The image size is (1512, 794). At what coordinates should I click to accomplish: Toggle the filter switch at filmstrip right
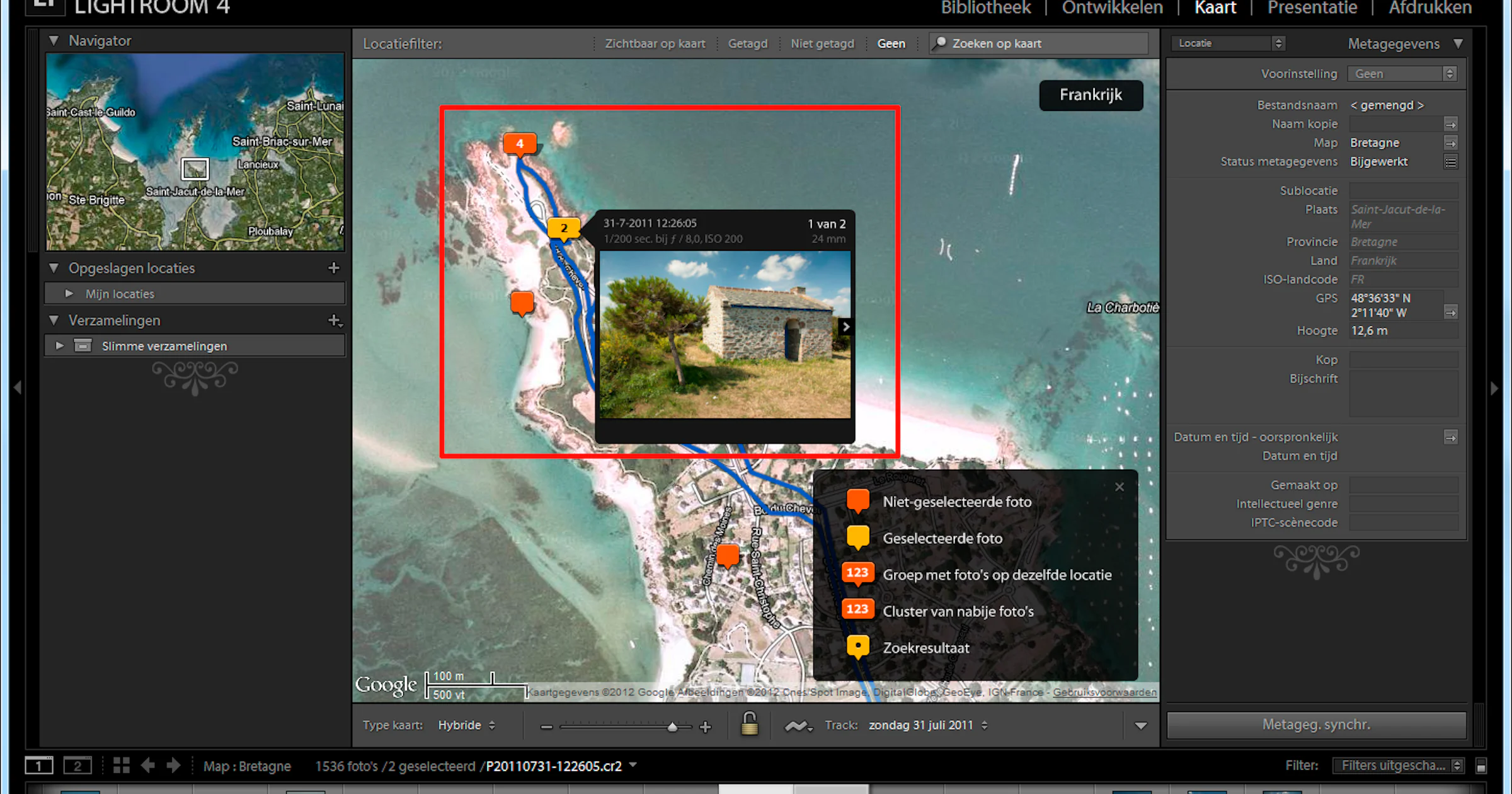[1481, 766]
